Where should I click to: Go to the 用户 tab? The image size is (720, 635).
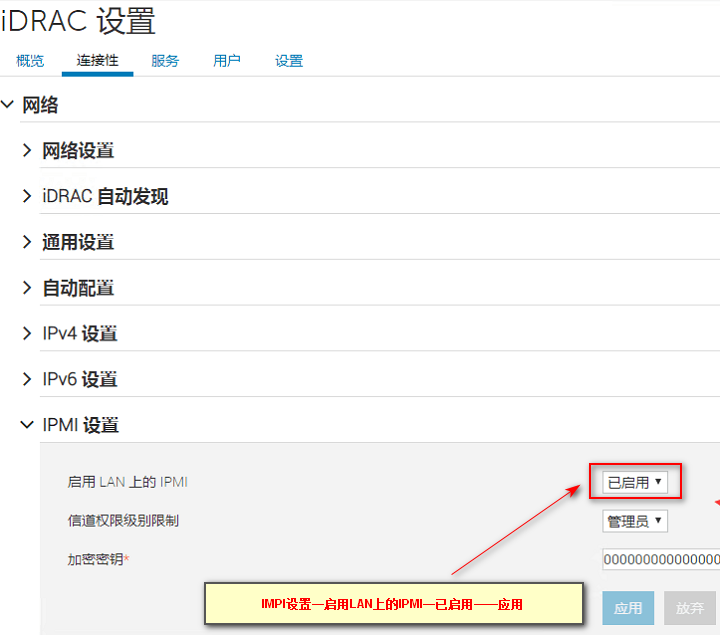[x=227, y=61]
